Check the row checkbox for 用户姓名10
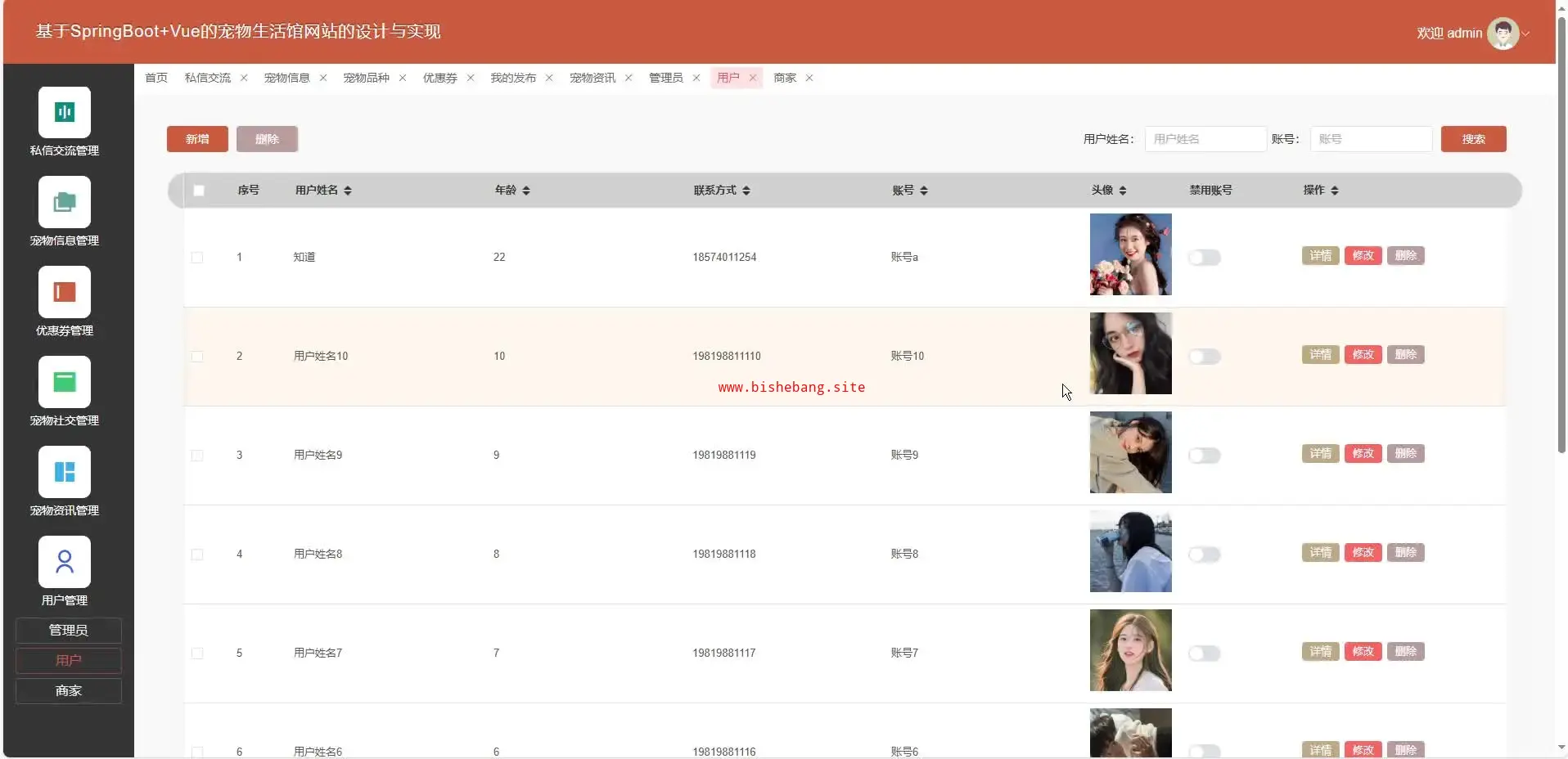The width and height of the screenshot is (1568, 759). coord(197,357)
